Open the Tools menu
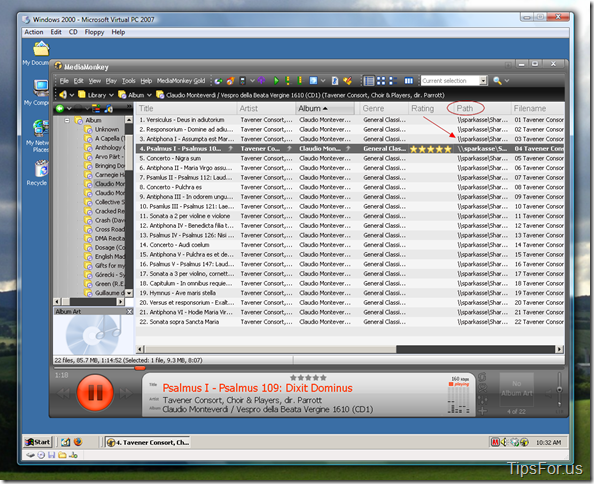Image resolution: width=594 pixels, height=484 pixels. point(128,81)
